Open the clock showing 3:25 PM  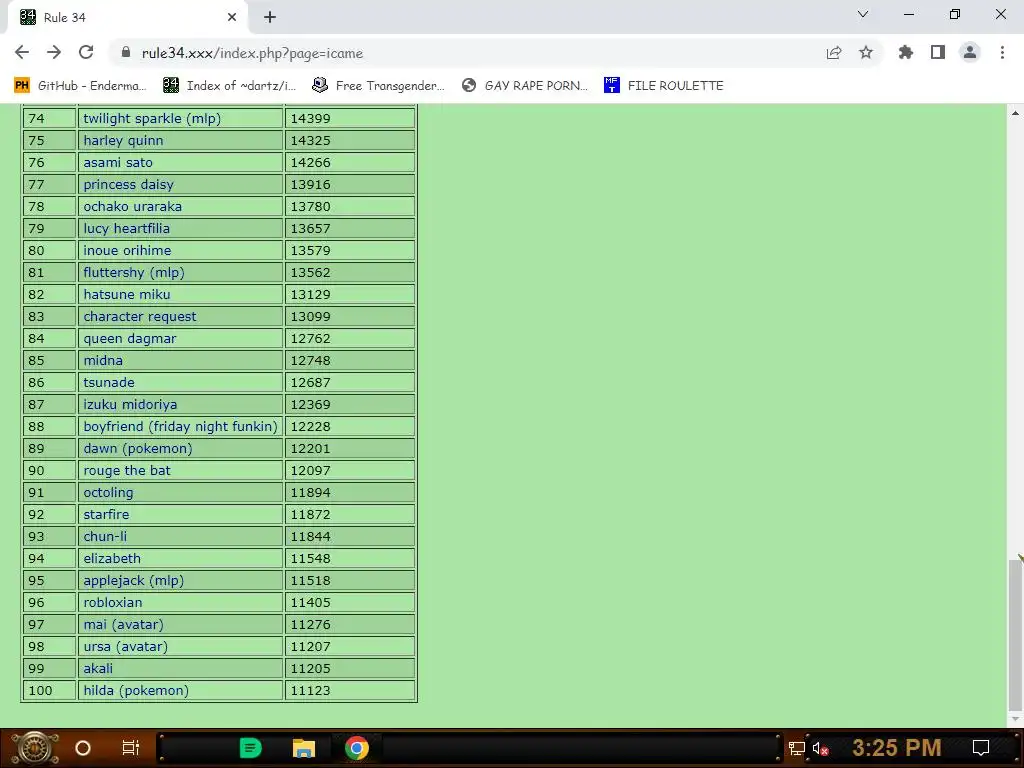click(897, 748)
